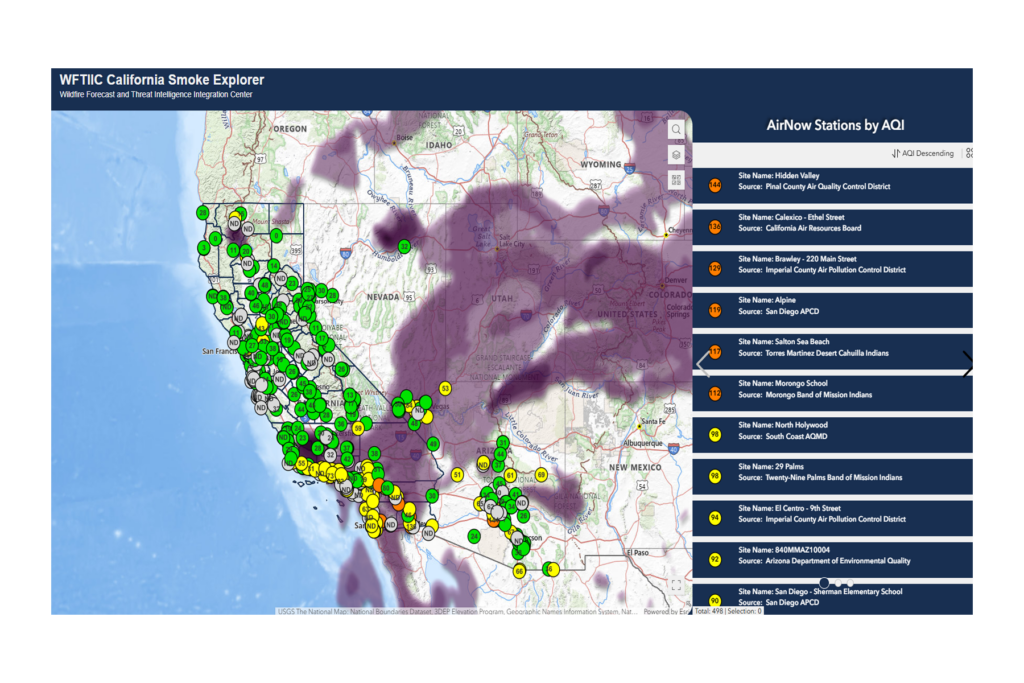Click AQI 136 badge for Calexico
Image resolution: width=1024 pixels, height=683 pixels.
[714, 227]
